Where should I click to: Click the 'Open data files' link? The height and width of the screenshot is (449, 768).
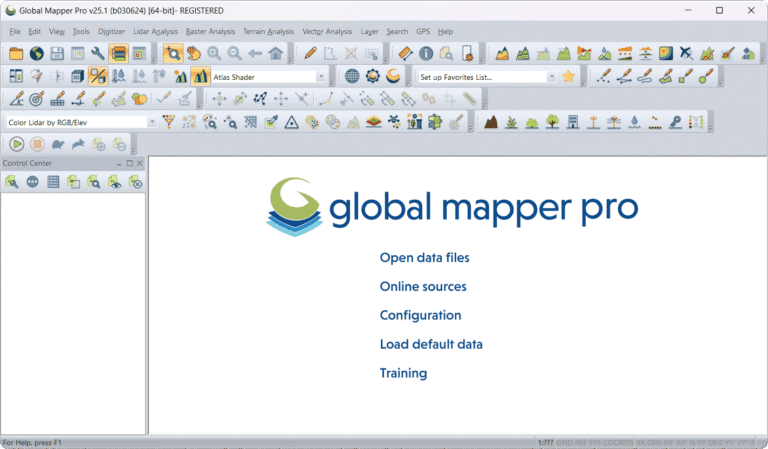(x=425, y=258)
